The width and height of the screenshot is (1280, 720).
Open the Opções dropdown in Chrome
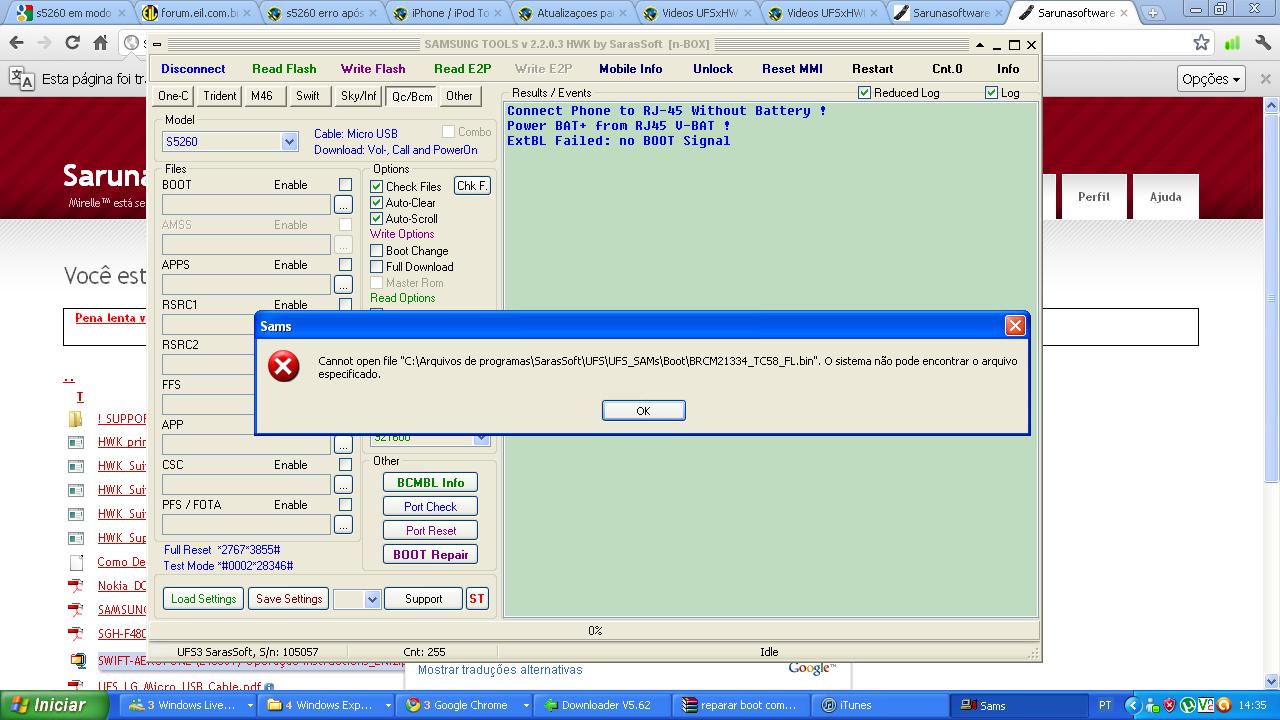pyautogui.click(x=1211, y=79)
